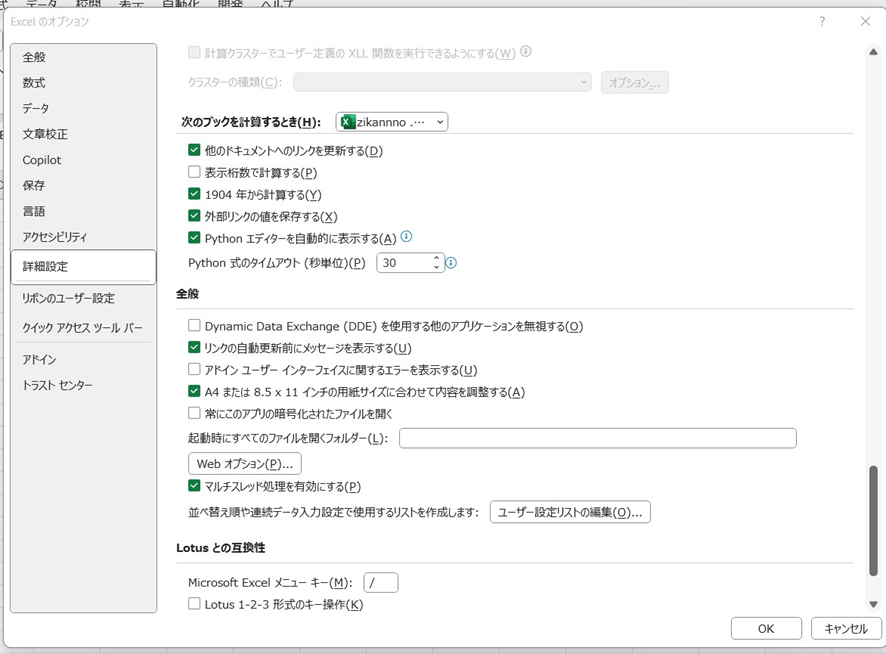Click the info icon beside Python エディターを自動的に表示する
The height and width of the screenshot is (654, 886).
(x=406, y=237)
